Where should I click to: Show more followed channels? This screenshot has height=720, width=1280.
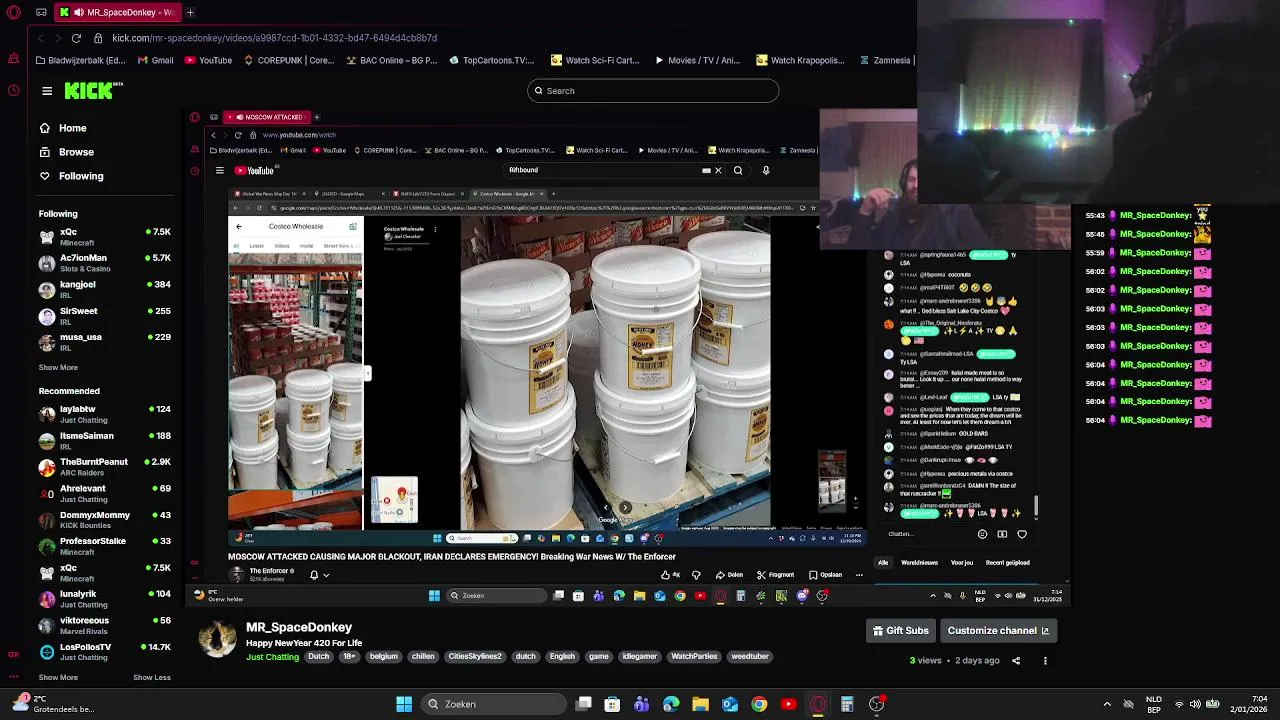tap(58, 367)
